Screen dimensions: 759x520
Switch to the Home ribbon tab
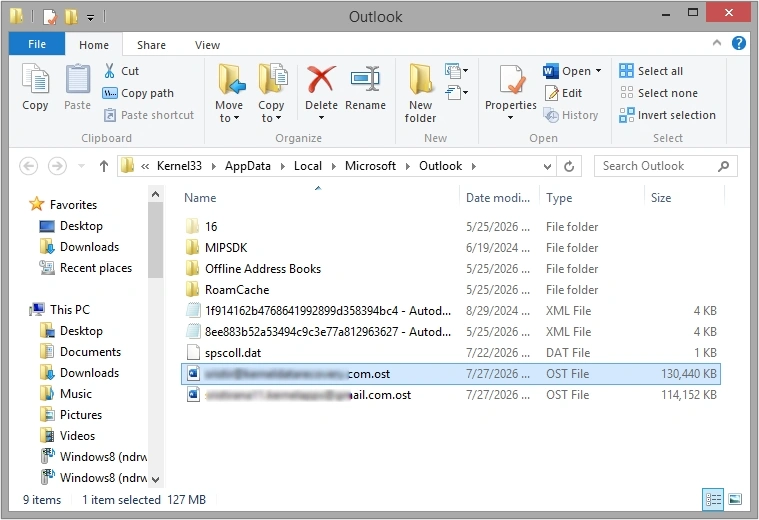click(x=94, y=45)
